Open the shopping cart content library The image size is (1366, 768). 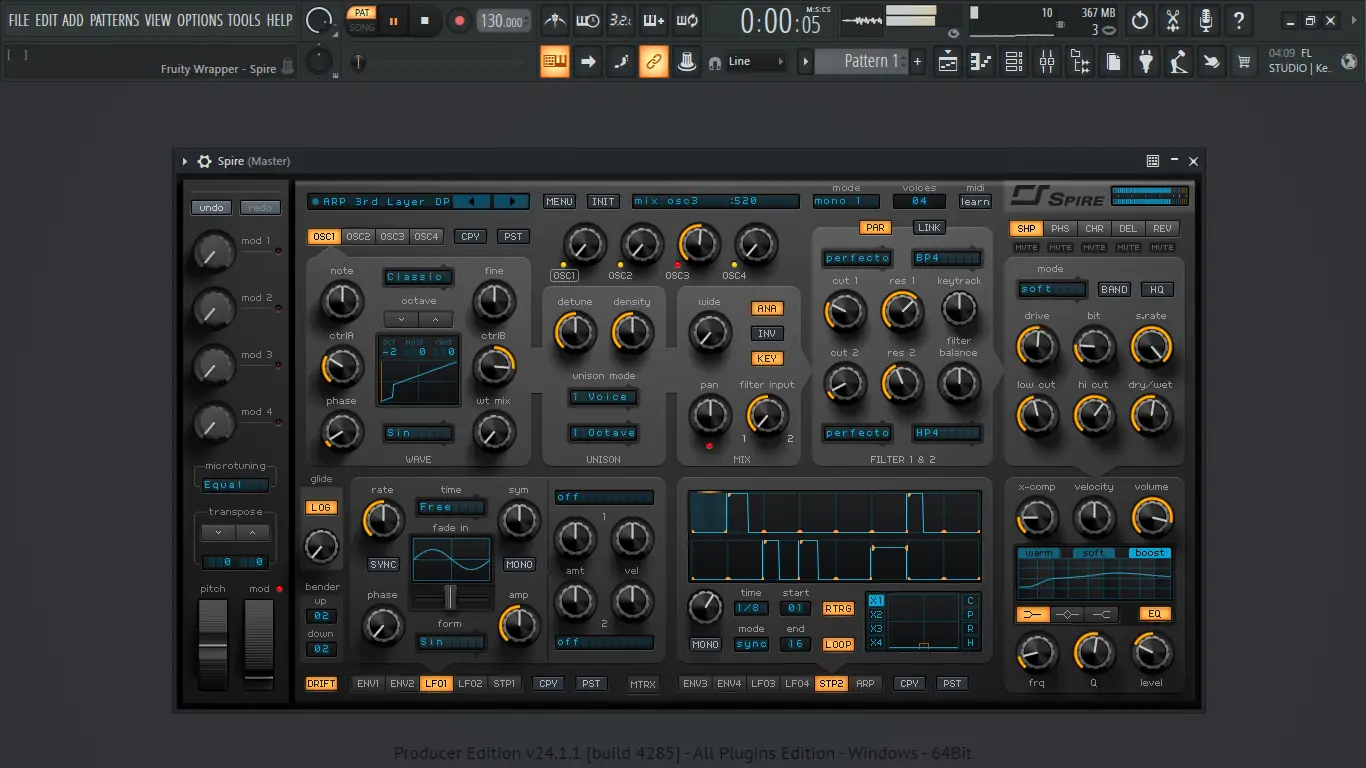click(1244, 62)
